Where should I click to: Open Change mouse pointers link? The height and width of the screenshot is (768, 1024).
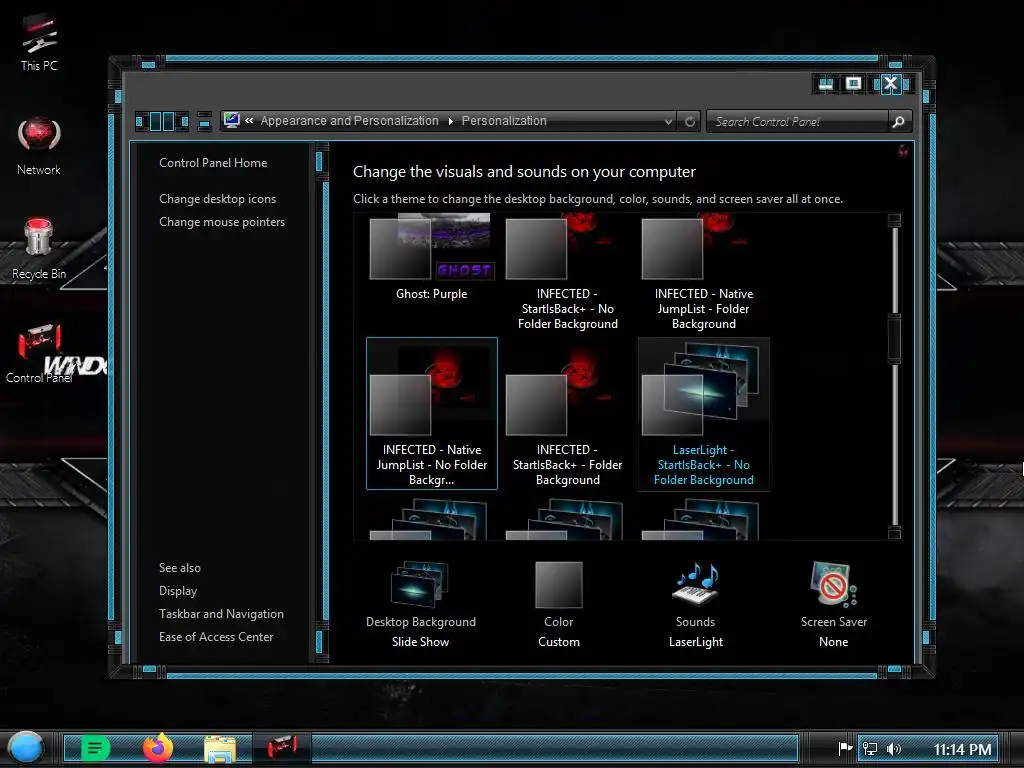(222, 222)
